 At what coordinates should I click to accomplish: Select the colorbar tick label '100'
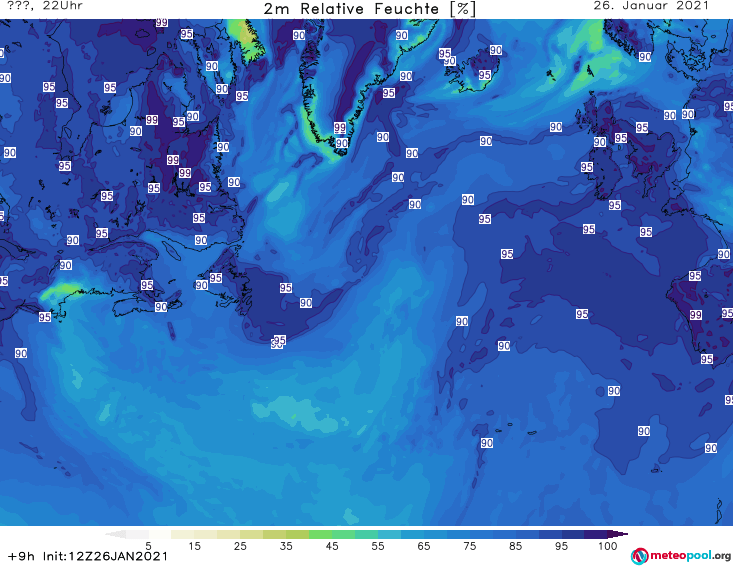click(x=608, y=546)
